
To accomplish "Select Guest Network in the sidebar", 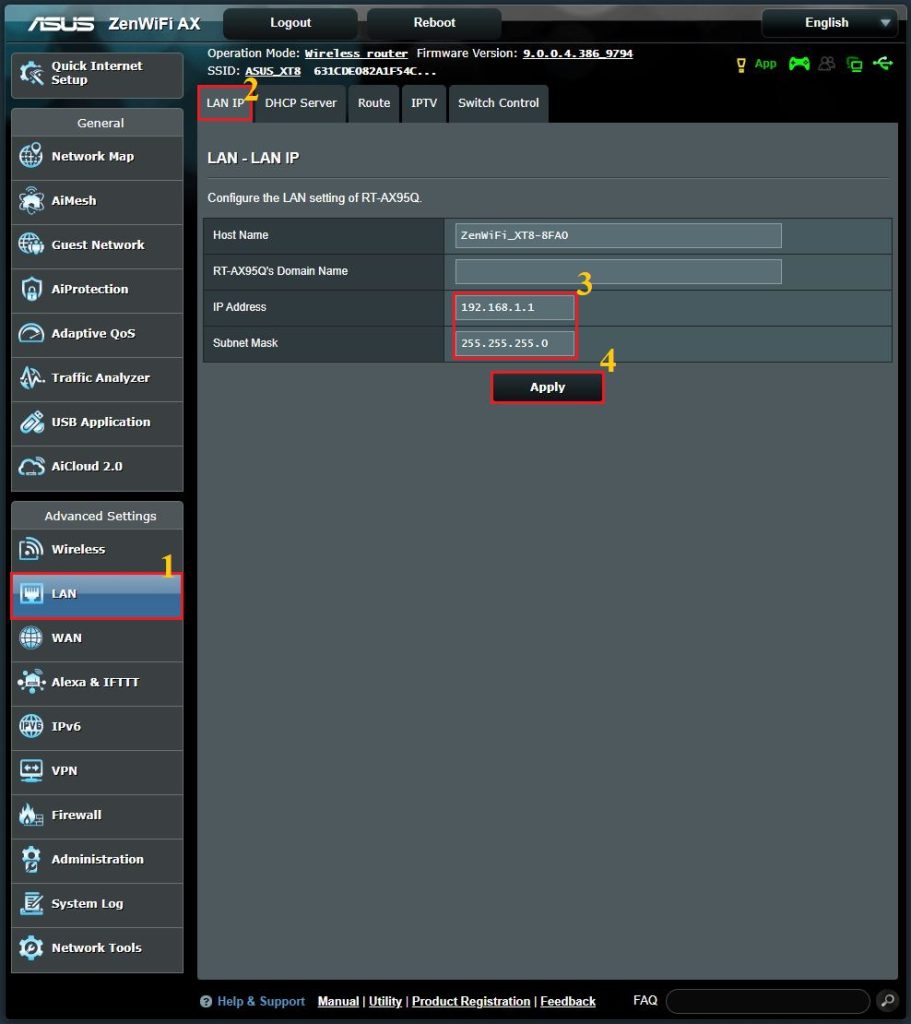I will point(96,245).
